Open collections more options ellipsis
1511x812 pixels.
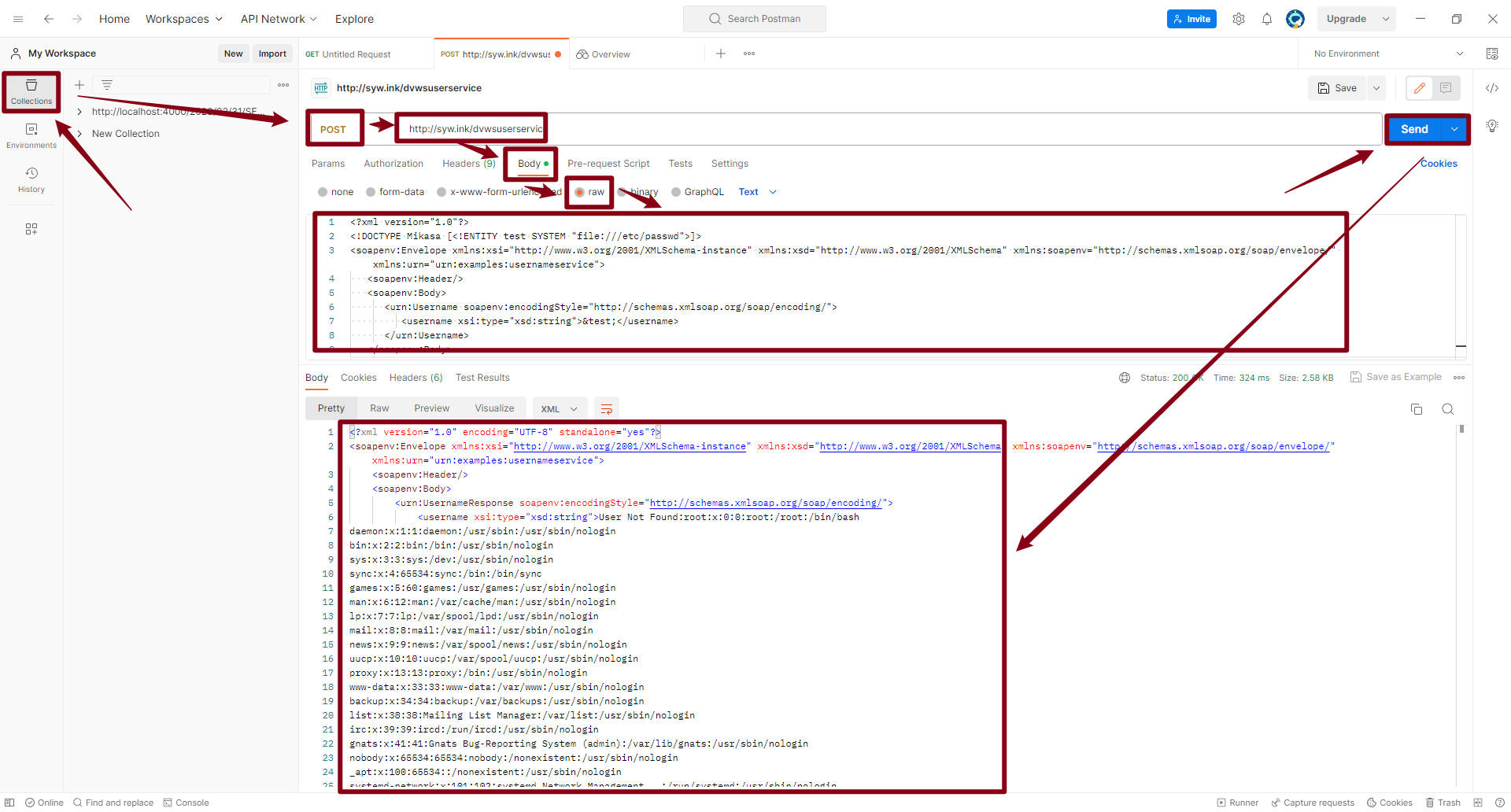[x=283, y=85]
